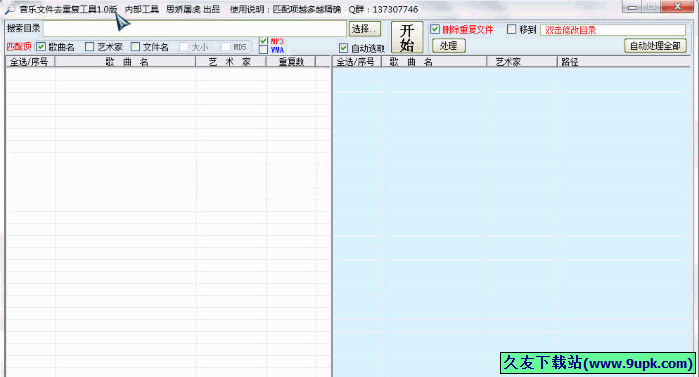Enable the 艺术家 match checkbox
Screen dimensions: 699x377
(x=90, y=47)
